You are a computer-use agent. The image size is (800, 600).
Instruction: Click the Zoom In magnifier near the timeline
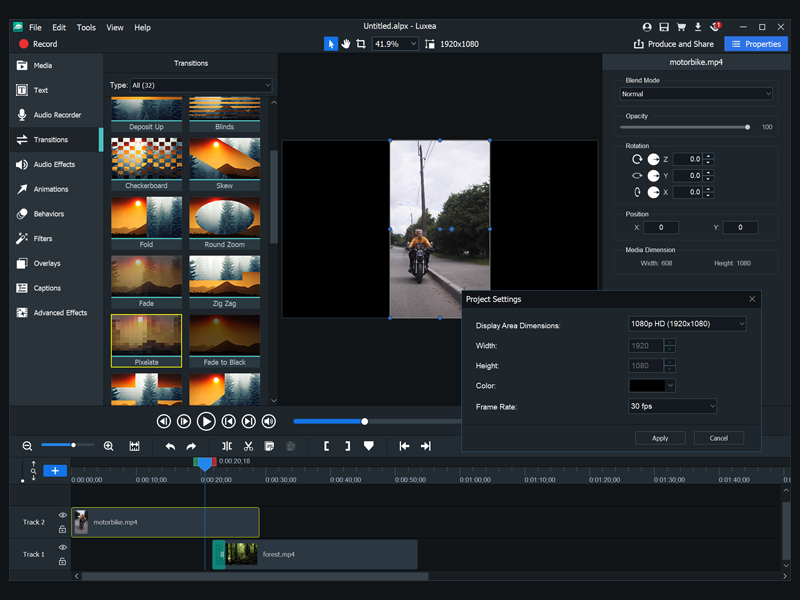(x=108, y=446)
